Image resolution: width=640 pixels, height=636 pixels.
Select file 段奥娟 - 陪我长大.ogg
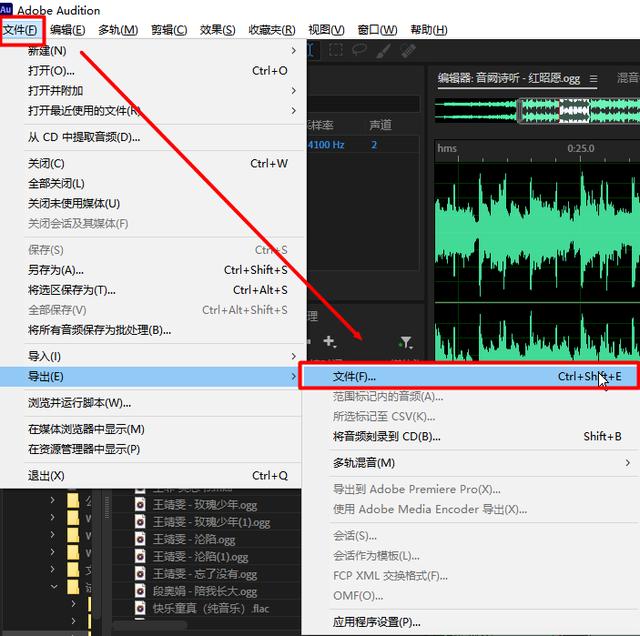click(205, 592)
